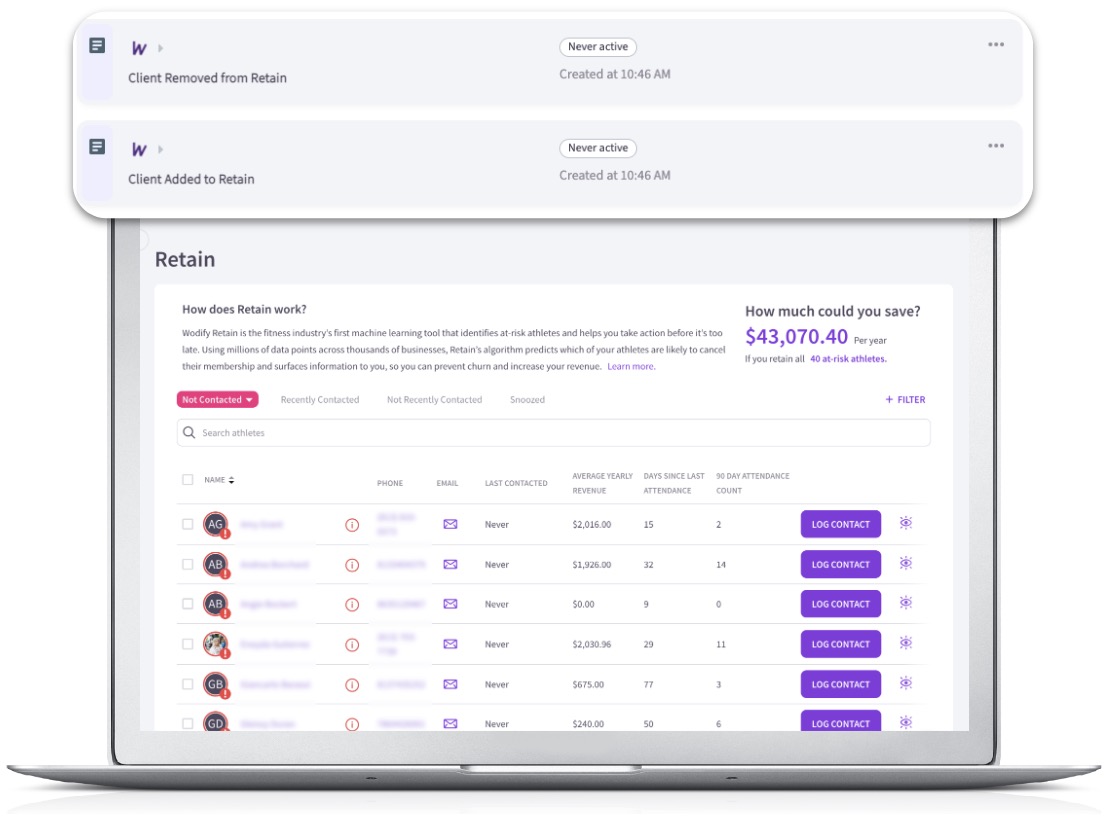This screenshot has width=1112, height=824.
Task: Click the + FILTER button
Action: pyautogui.click(x=906, y=400)
